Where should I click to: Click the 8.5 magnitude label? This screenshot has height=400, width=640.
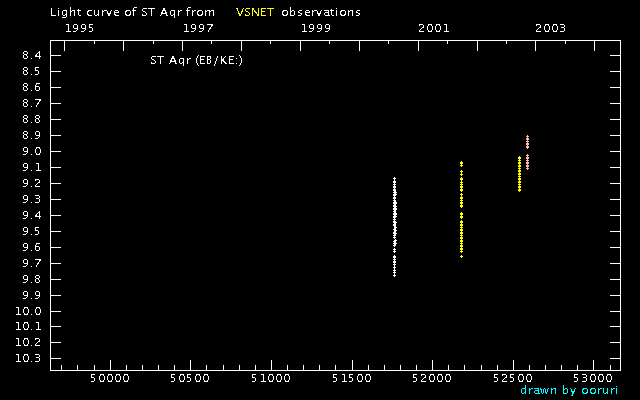click(x=32, y=71)
